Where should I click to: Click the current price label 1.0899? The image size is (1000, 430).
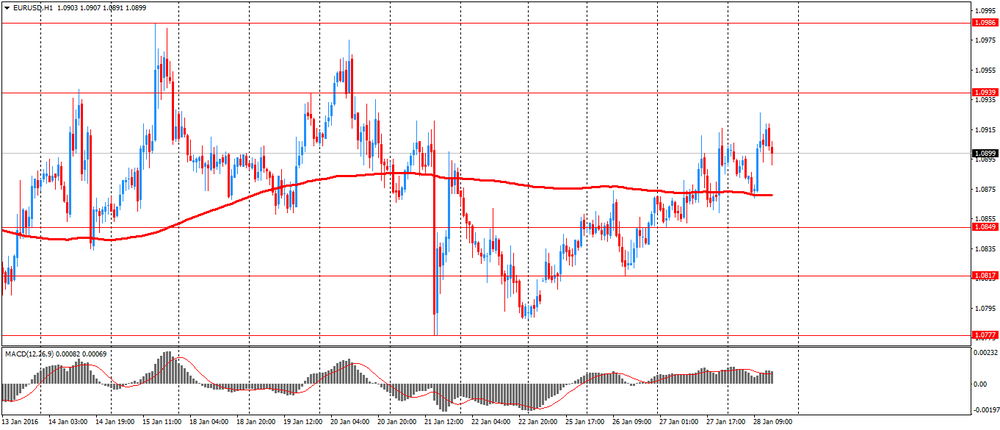[x=984, y=153]
